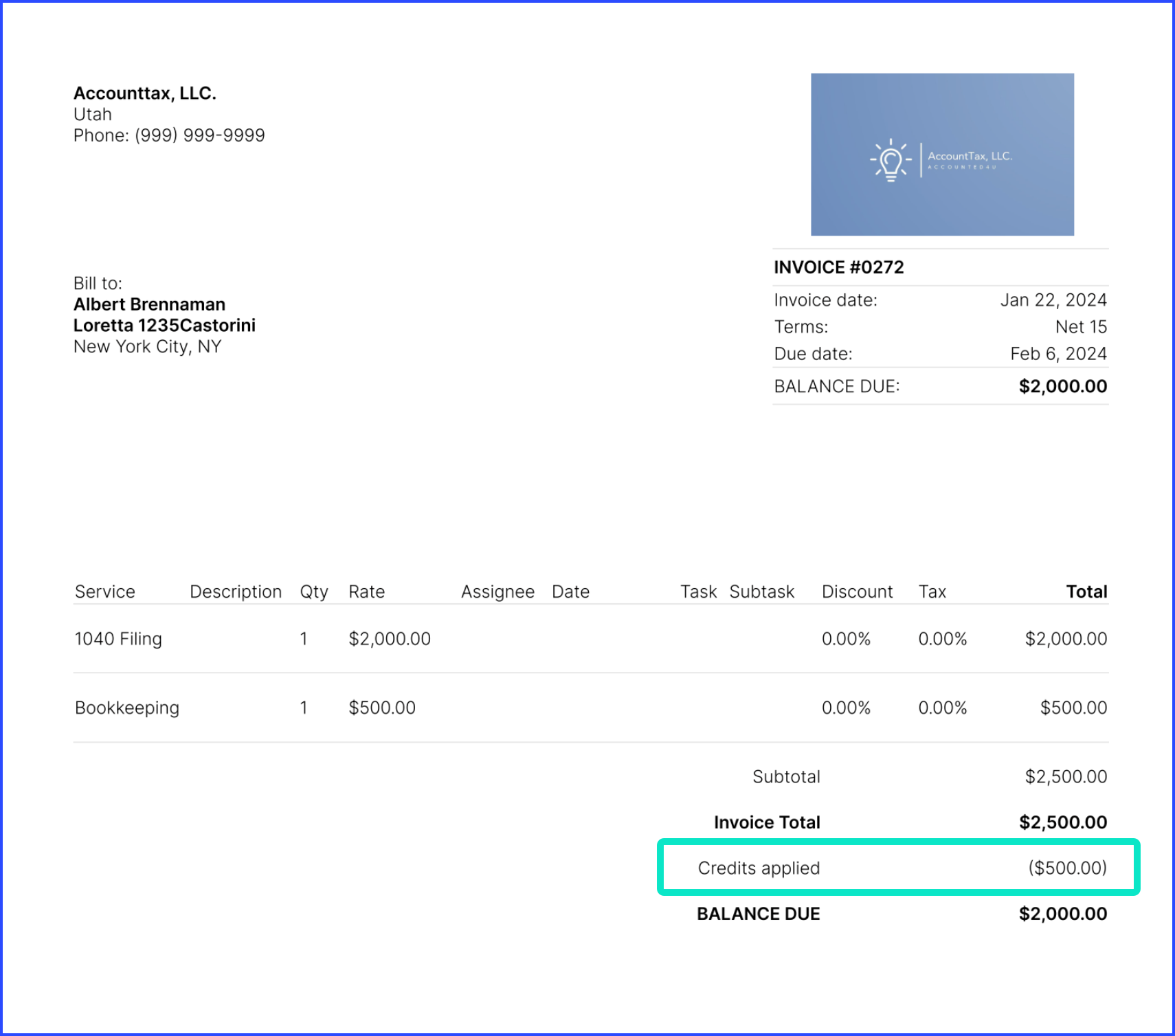The image size is (1175, 1036).
Task: Click the Service column header
Action: click(x=104, y=592)
